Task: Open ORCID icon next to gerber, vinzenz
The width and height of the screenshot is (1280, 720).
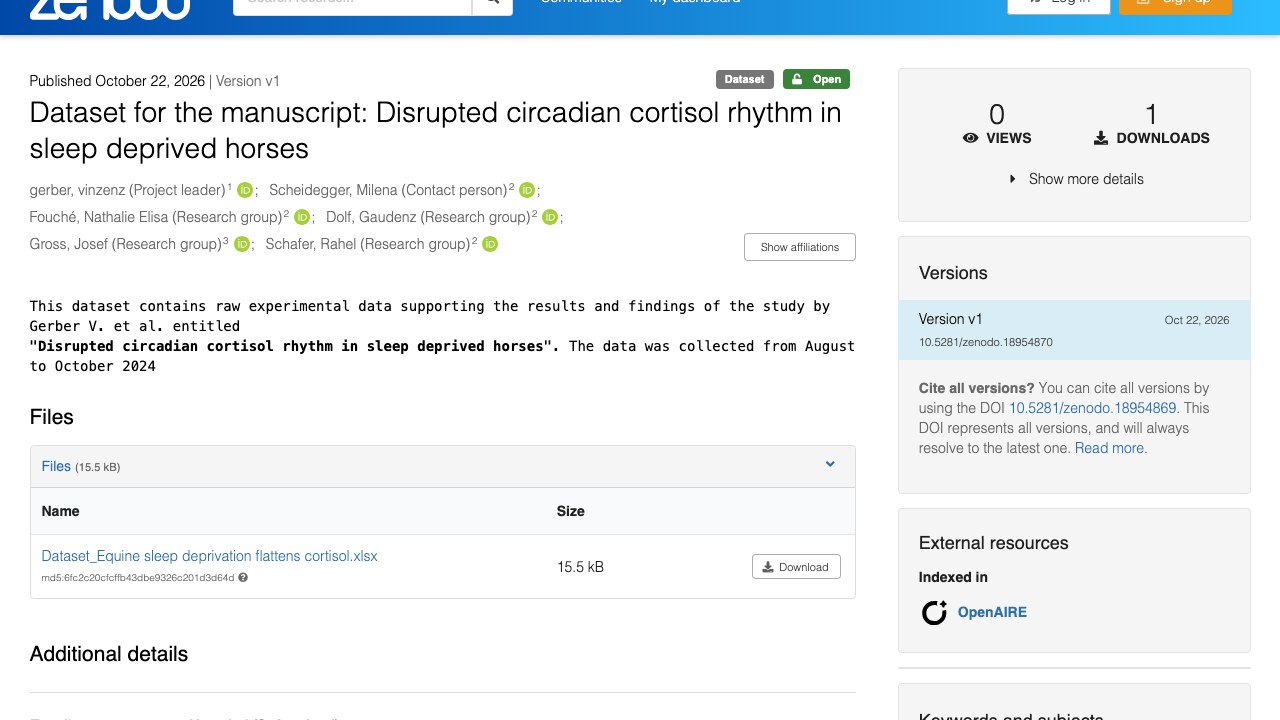Action: coord(245,190)
